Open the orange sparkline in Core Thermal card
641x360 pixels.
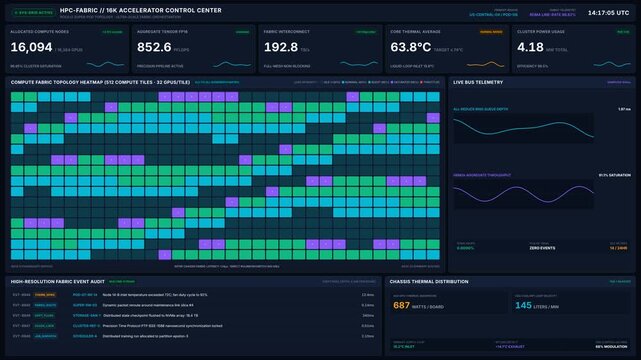[486, 64]
